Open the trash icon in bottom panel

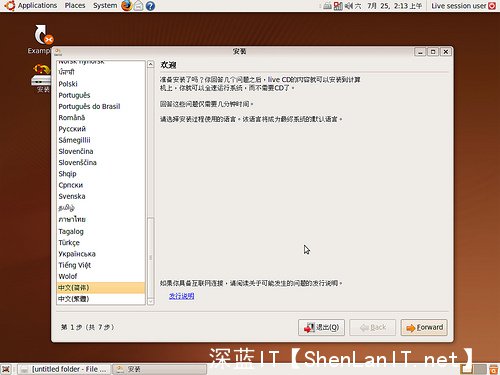(x=493, y=369)
